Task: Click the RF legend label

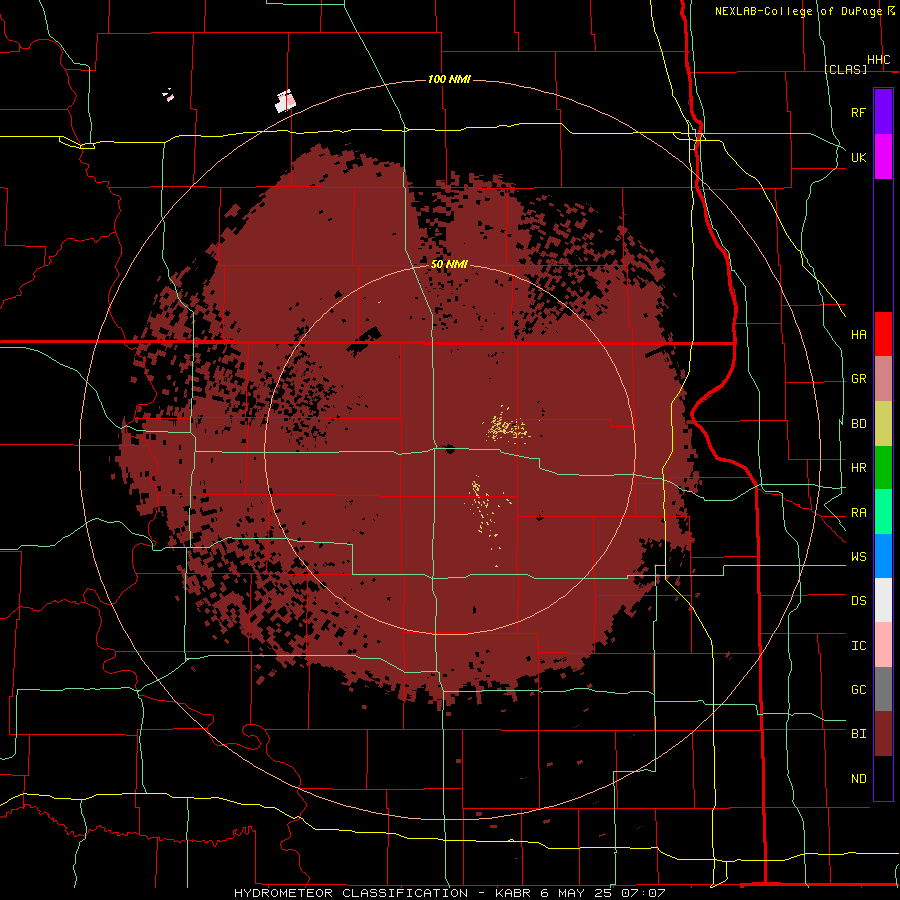Action: coord(858,112)
